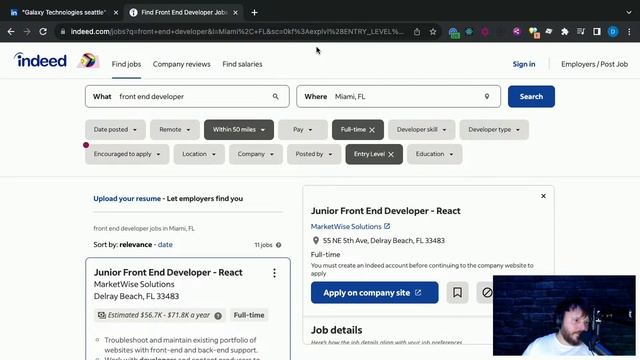Open Within 50 miles dropdown
This screenshot has height=360, width=640.
[x=239, y=130]
